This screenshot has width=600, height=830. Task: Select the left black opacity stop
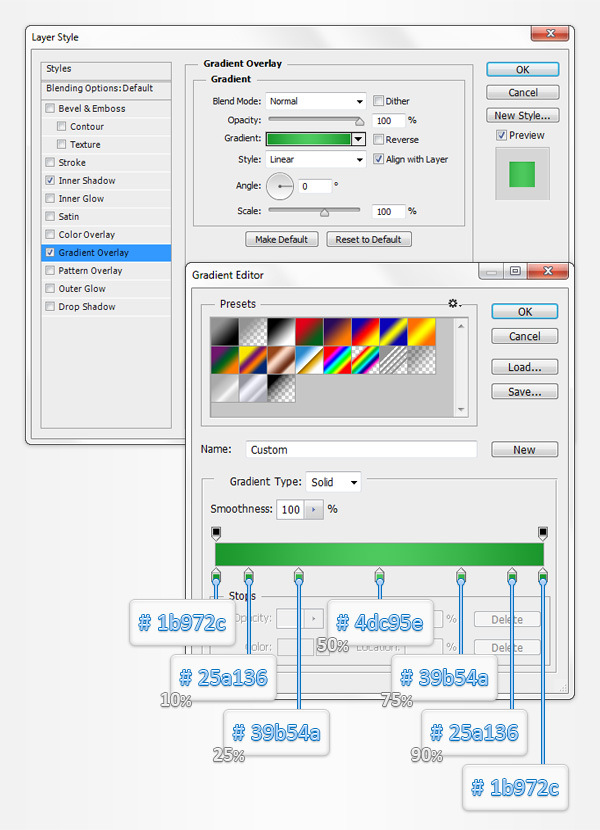coord(216,533)
